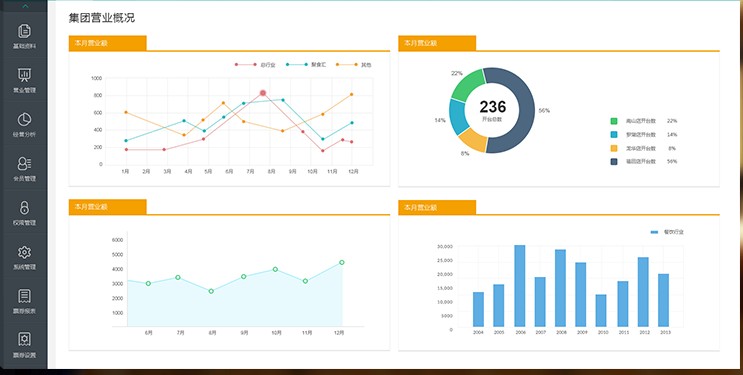Image resolution: width=743 pixels, height=375 pixels.
Task: Select the 票券设置 bottom sidebar icon
Action: 24,339
